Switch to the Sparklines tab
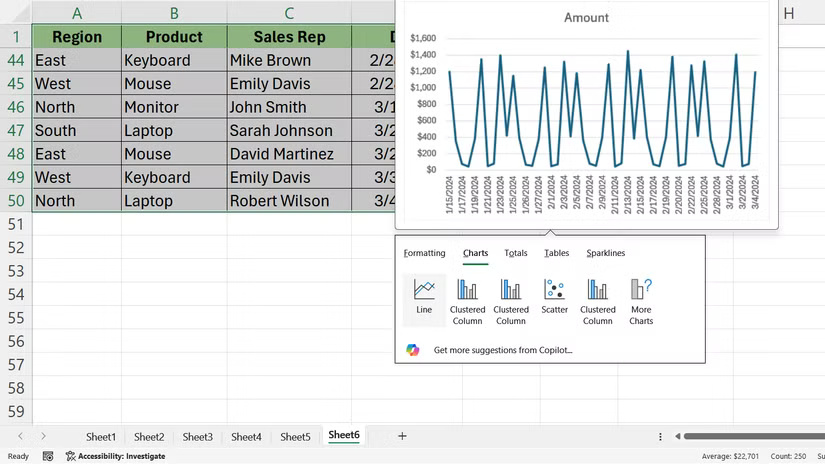The height and width of the screenshot is (464, 825). 605,253
